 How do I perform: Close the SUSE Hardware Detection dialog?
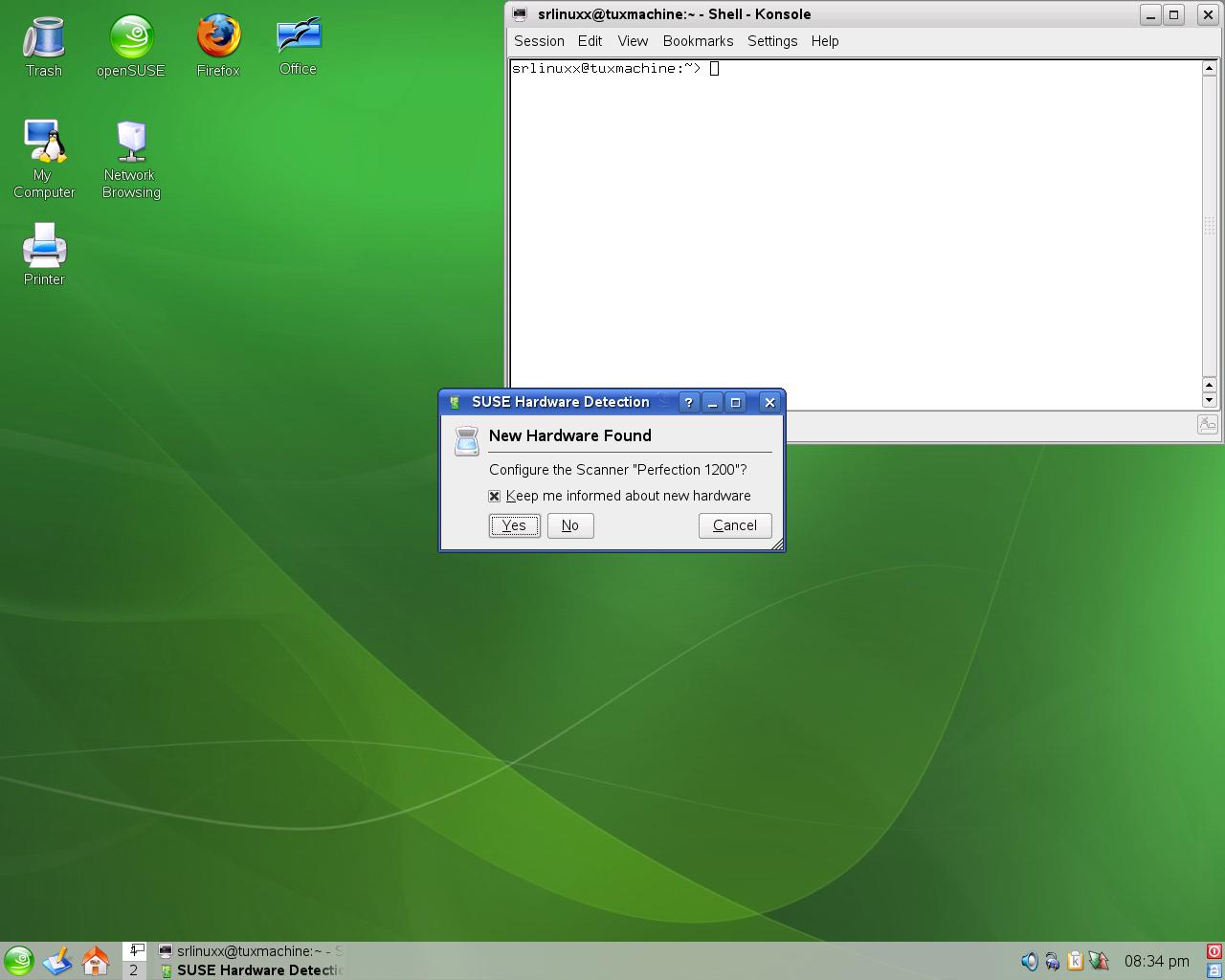(x=769, y=403)
